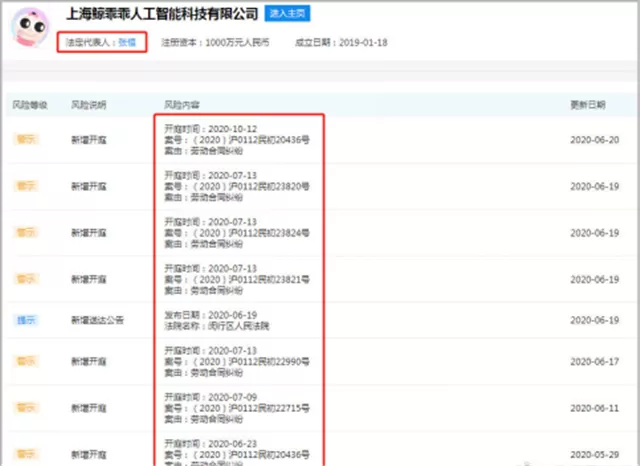This screenshot has width=640, height=466.
Task: Click the blue 提示 badge
Action: tap(26, 320)
